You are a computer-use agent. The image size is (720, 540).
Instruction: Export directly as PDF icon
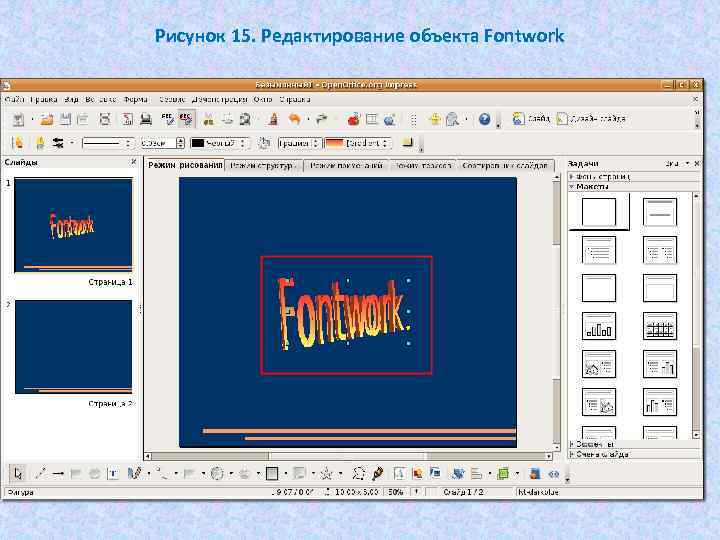tap(127, 119)
